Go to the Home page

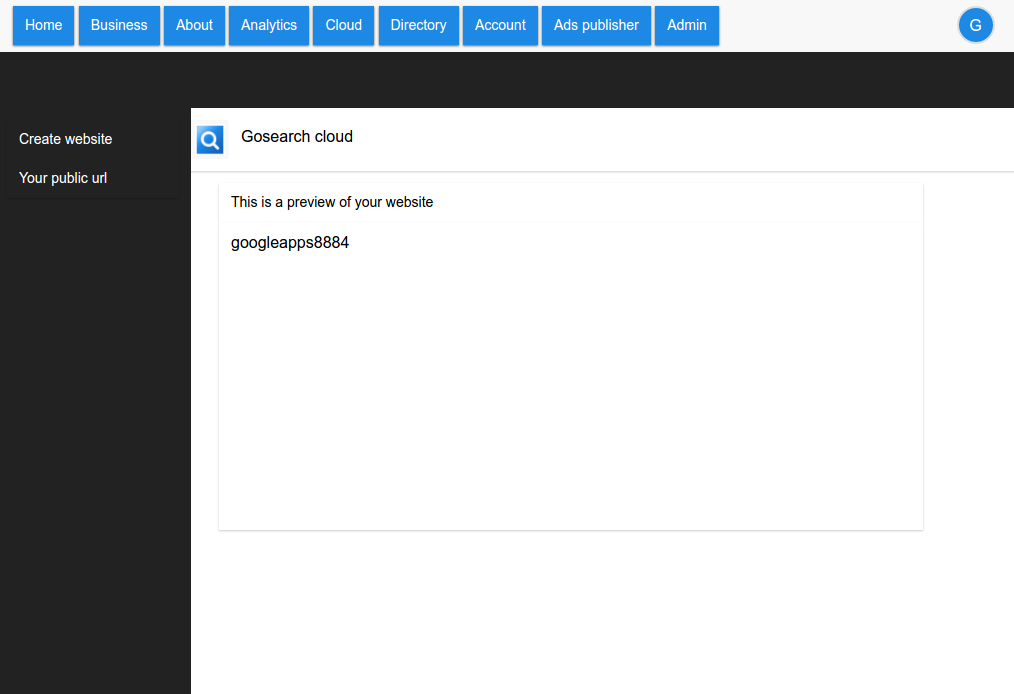(43, 25)
